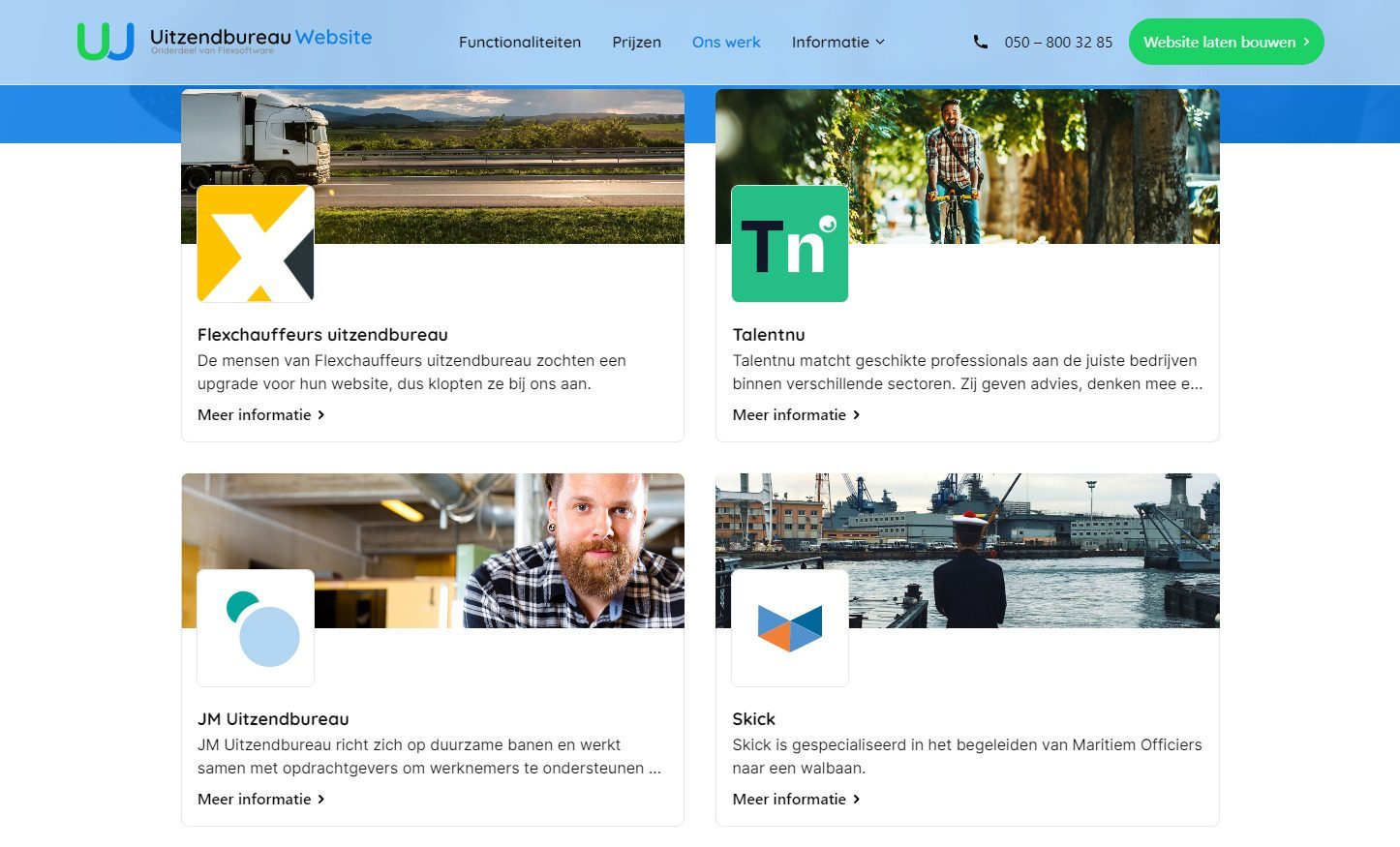Screen dimensions: 1400x847
Task: Expand the Informatie dropdown menu
Action: (x=837, y=42)
